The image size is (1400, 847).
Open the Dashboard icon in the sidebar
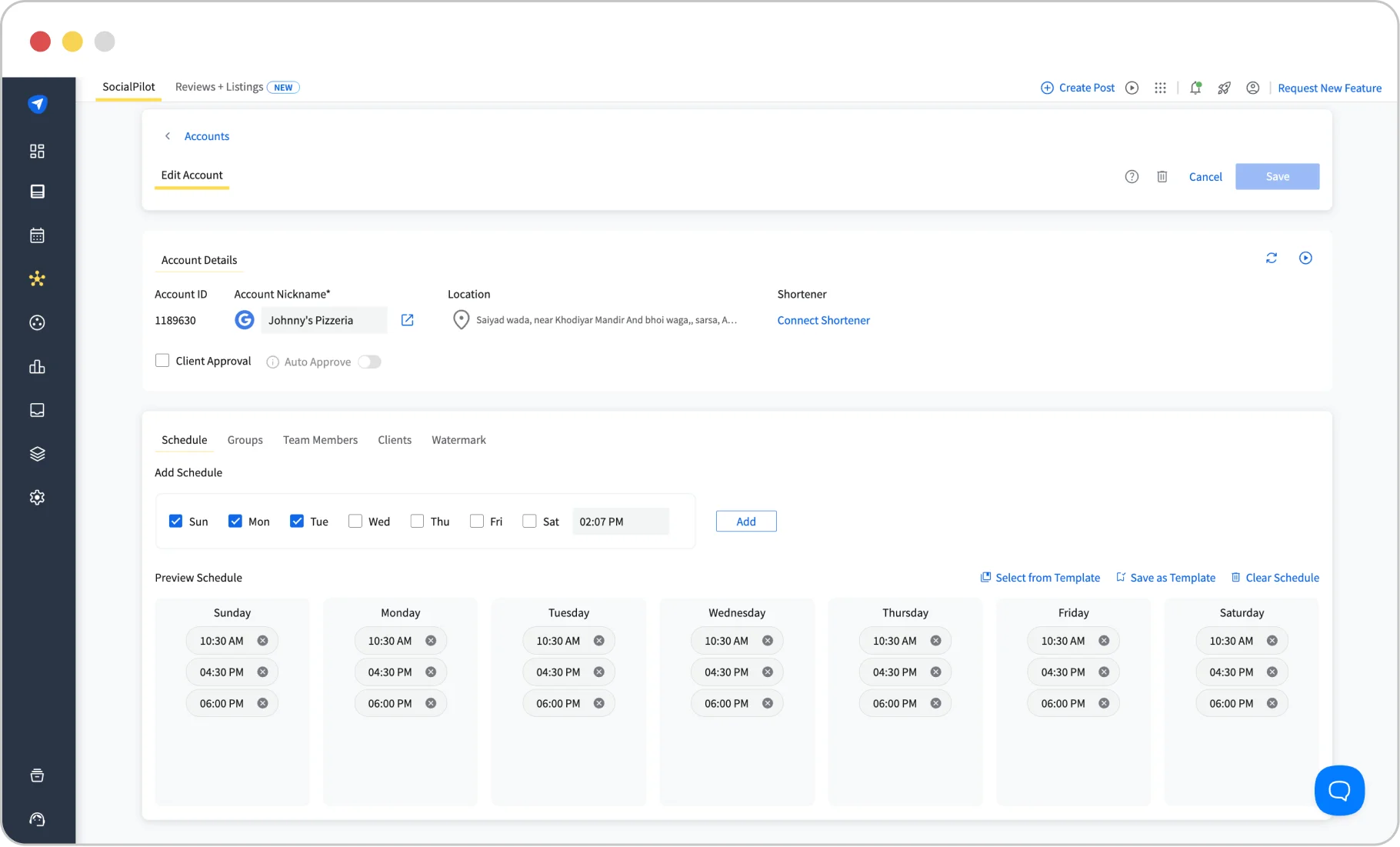click(x=37, y=151)
